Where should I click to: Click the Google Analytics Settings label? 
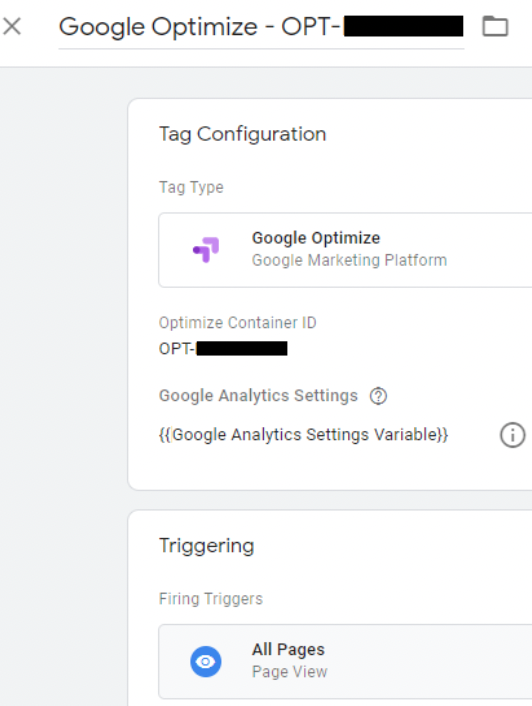tap(258, 396)
